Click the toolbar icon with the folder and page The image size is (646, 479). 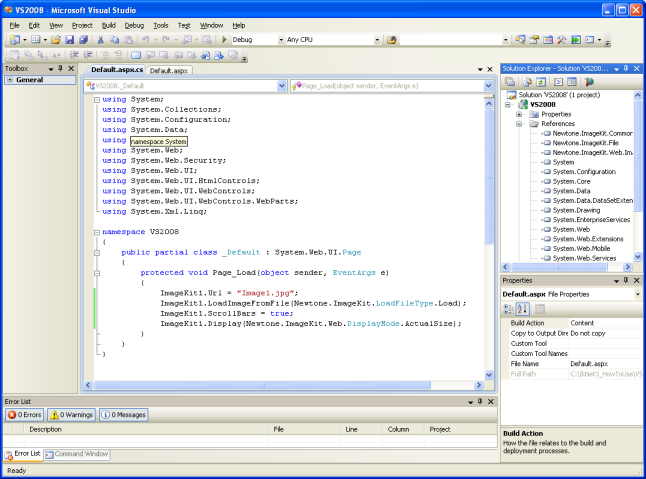pyautogui.click(x=534, y=40)
